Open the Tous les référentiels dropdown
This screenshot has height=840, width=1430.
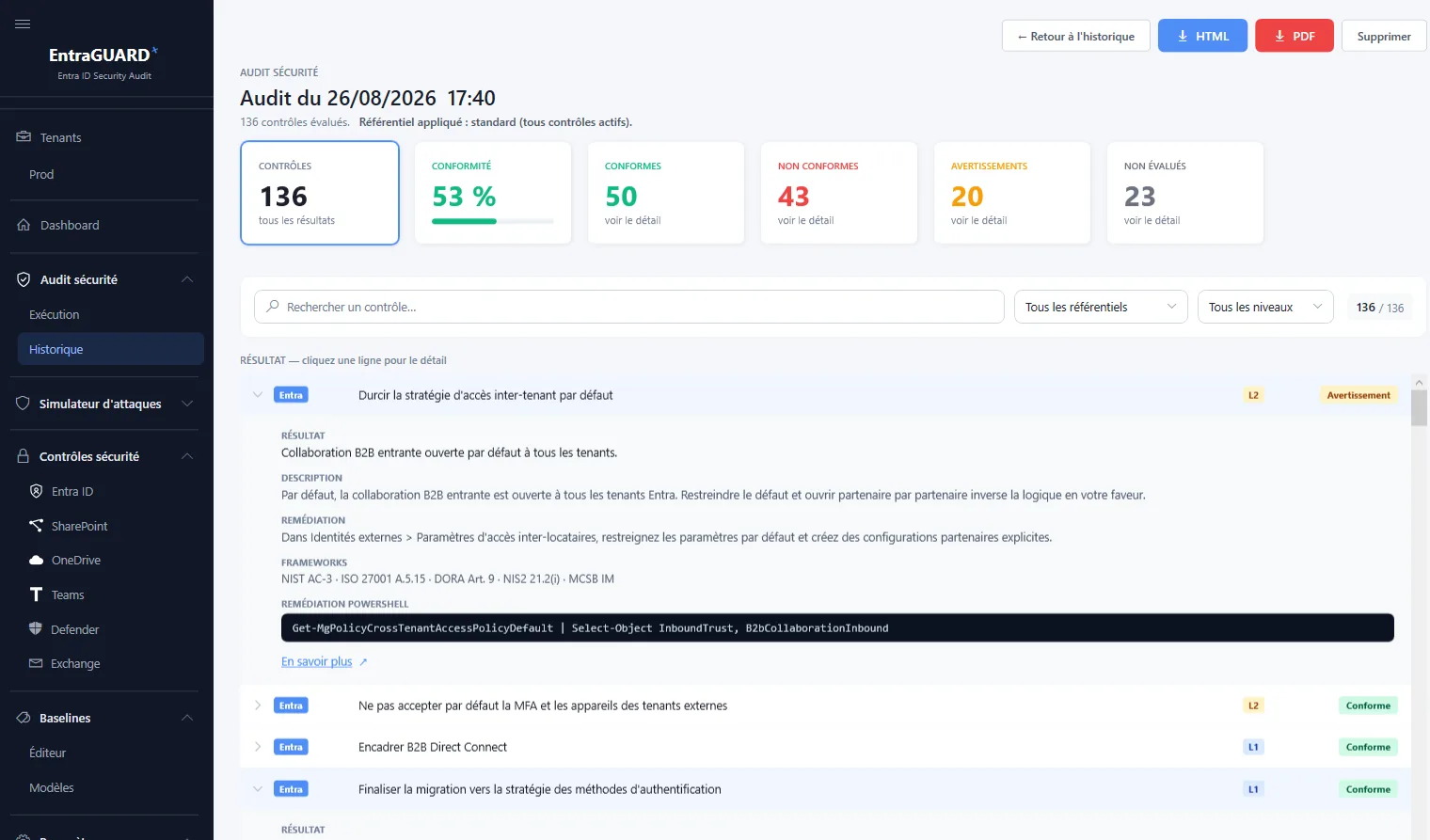1101,307
